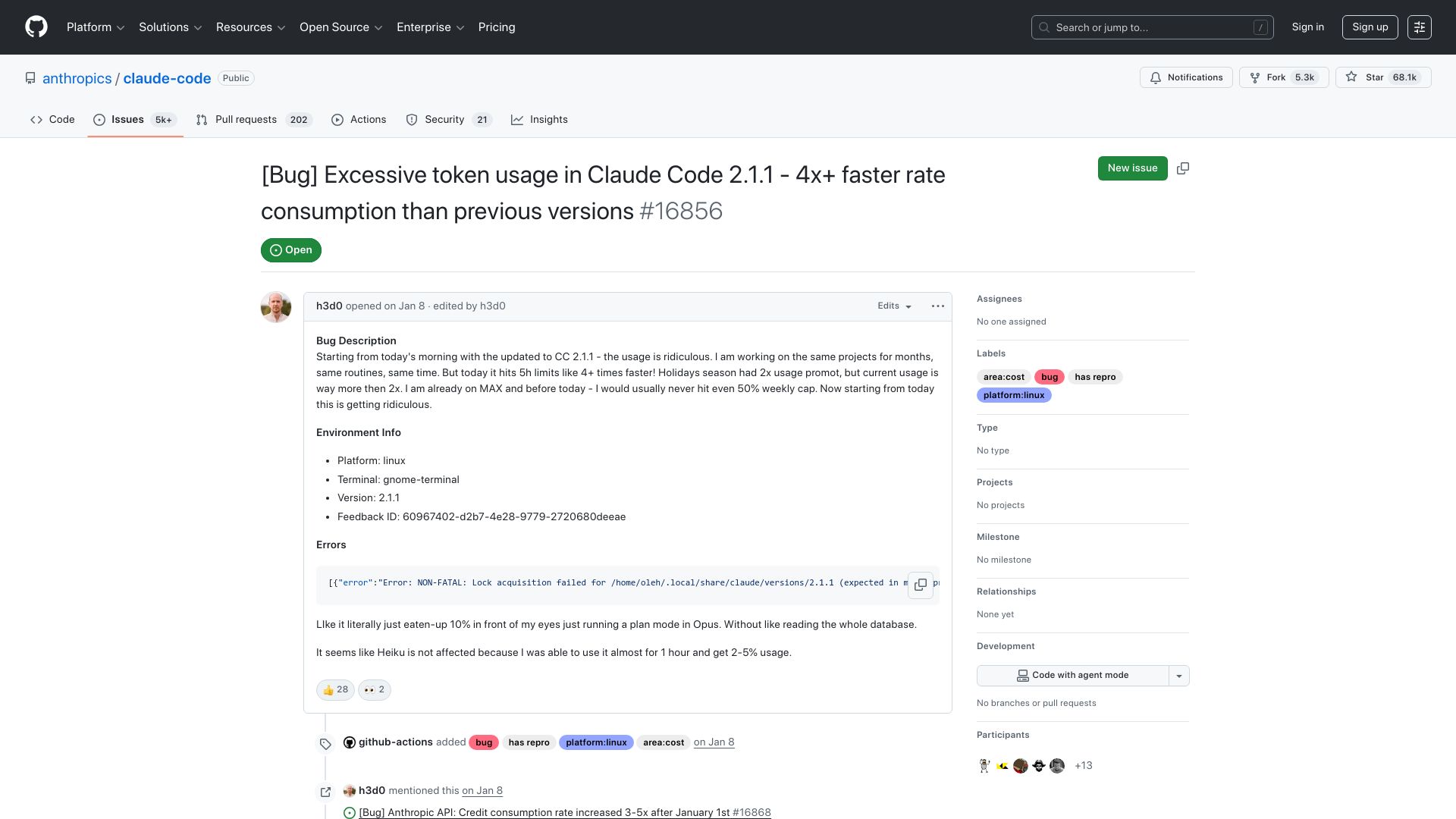Open the appearance settings icon in header
Screen dimensions: 1456x819
tap(1420, 27)
